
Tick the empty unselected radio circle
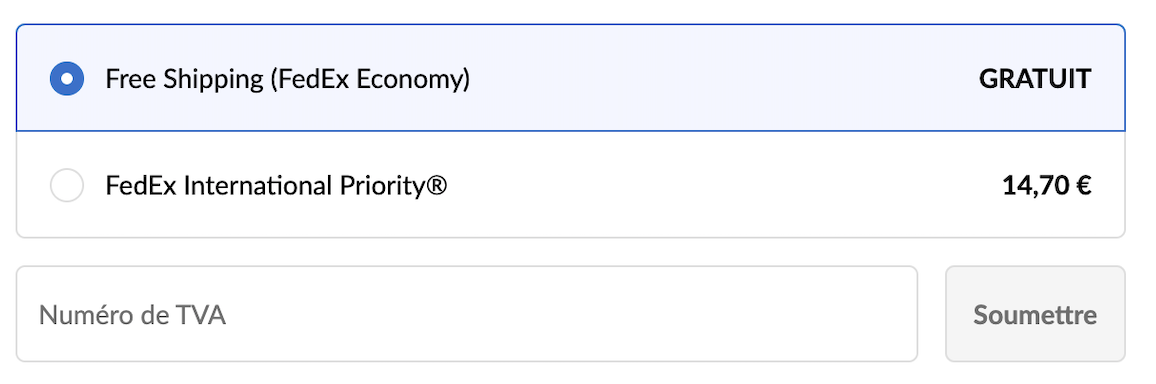point(66,185)
